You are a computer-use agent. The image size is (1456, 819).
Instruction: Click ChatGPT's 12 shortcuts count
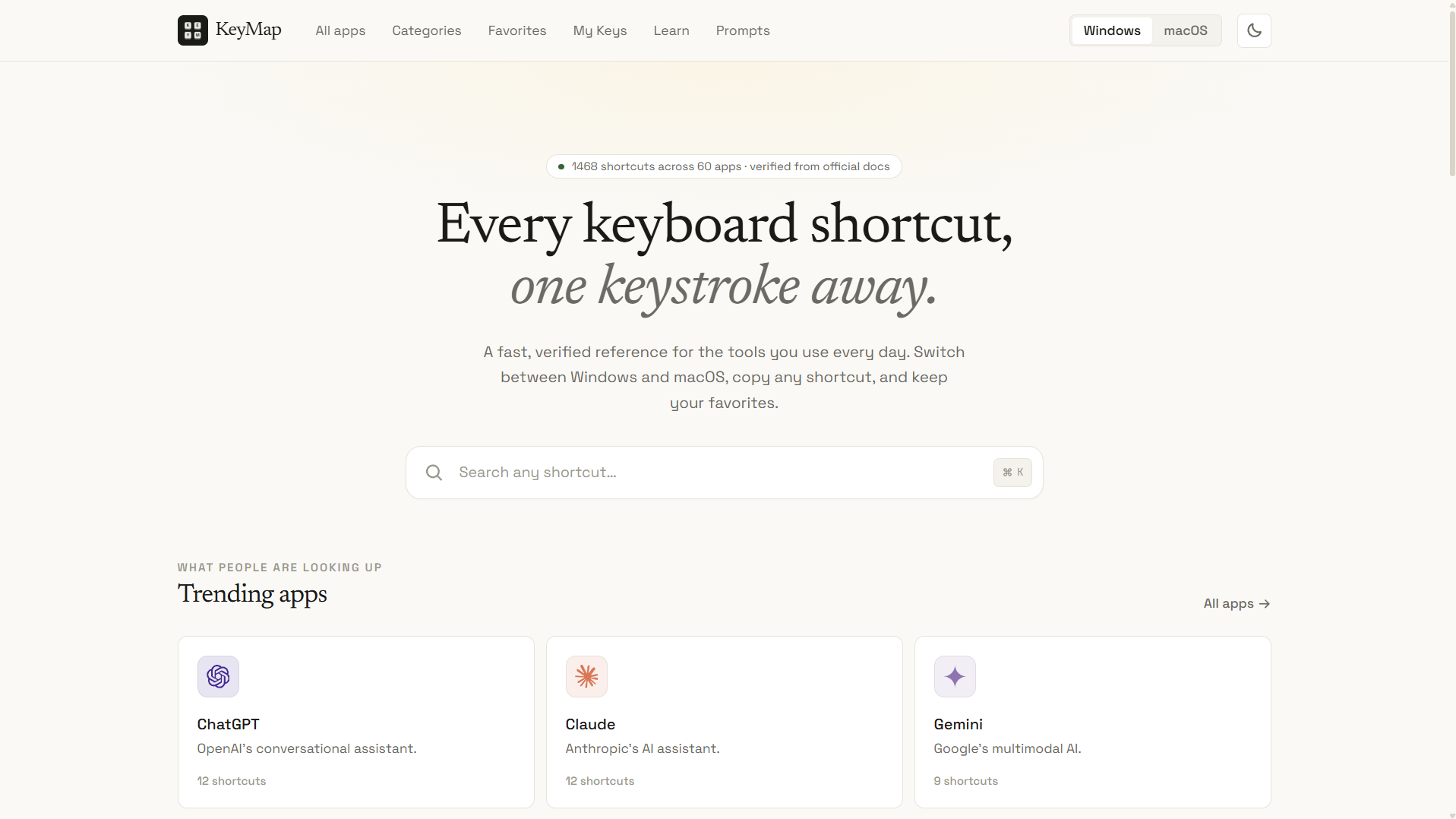(232, 781)
